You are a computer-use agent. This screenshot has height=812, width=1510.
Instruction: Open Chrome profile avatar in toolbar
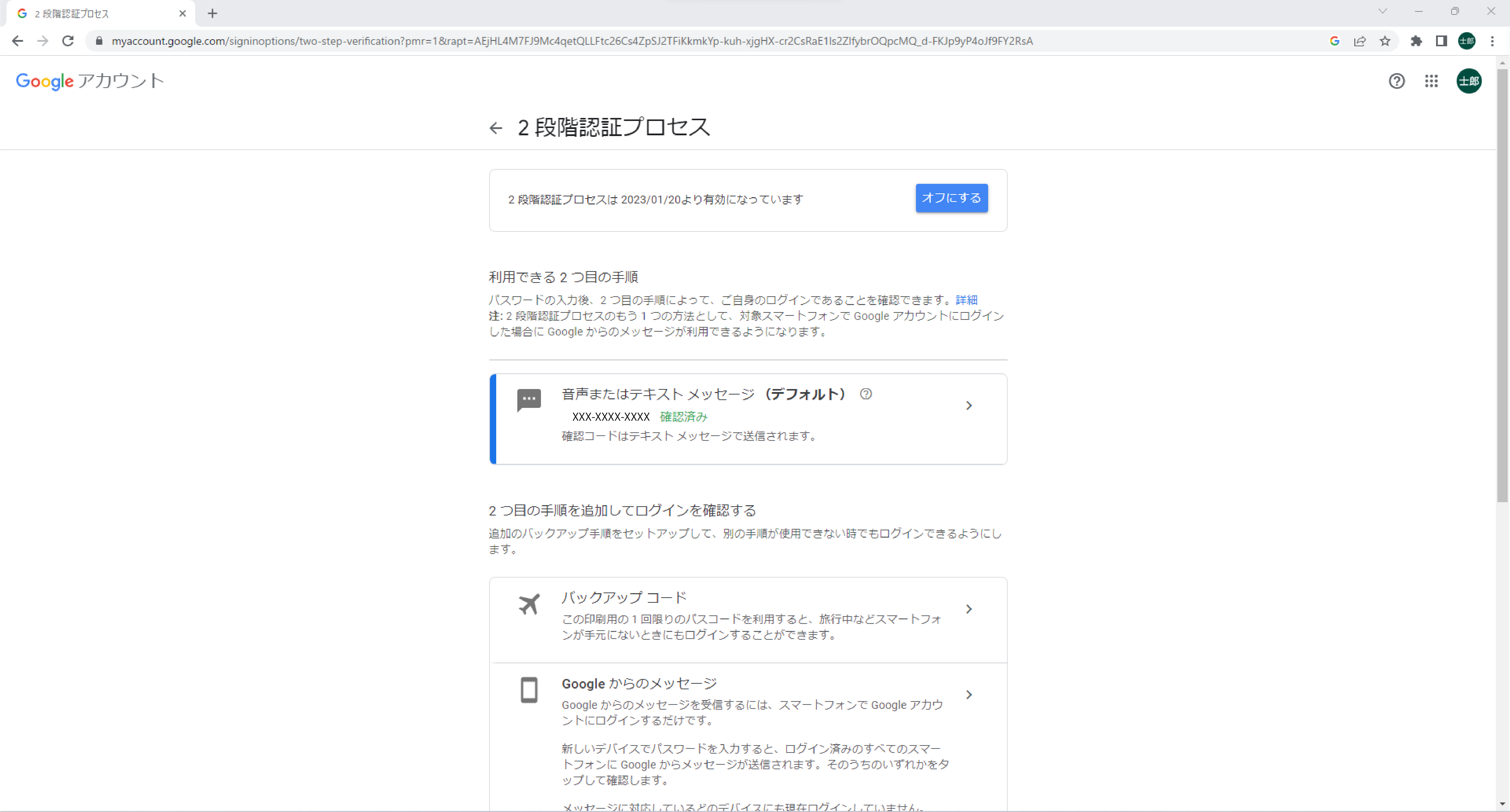click(1467, 41)
